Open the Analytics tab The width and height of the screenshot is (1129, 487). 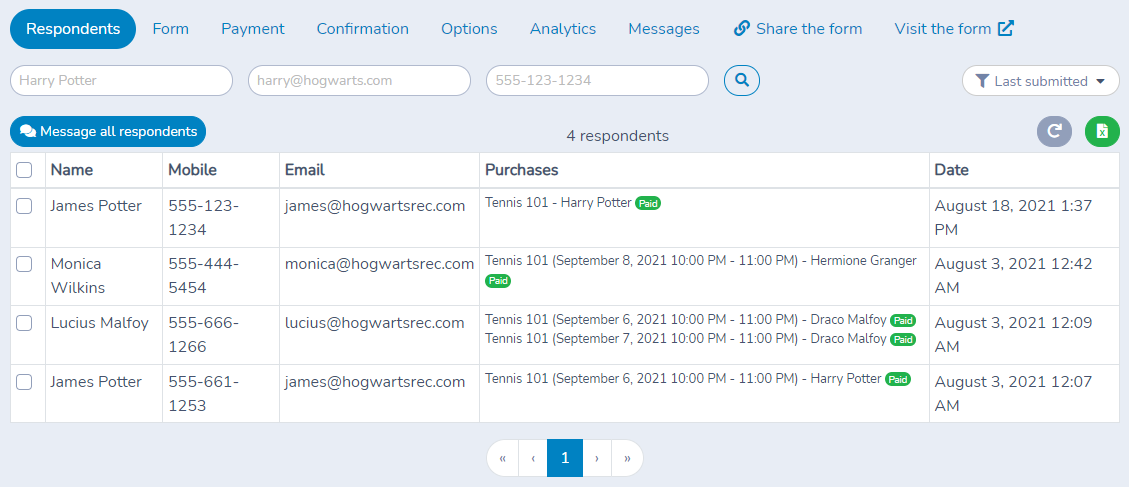click(x=563, y=29)
